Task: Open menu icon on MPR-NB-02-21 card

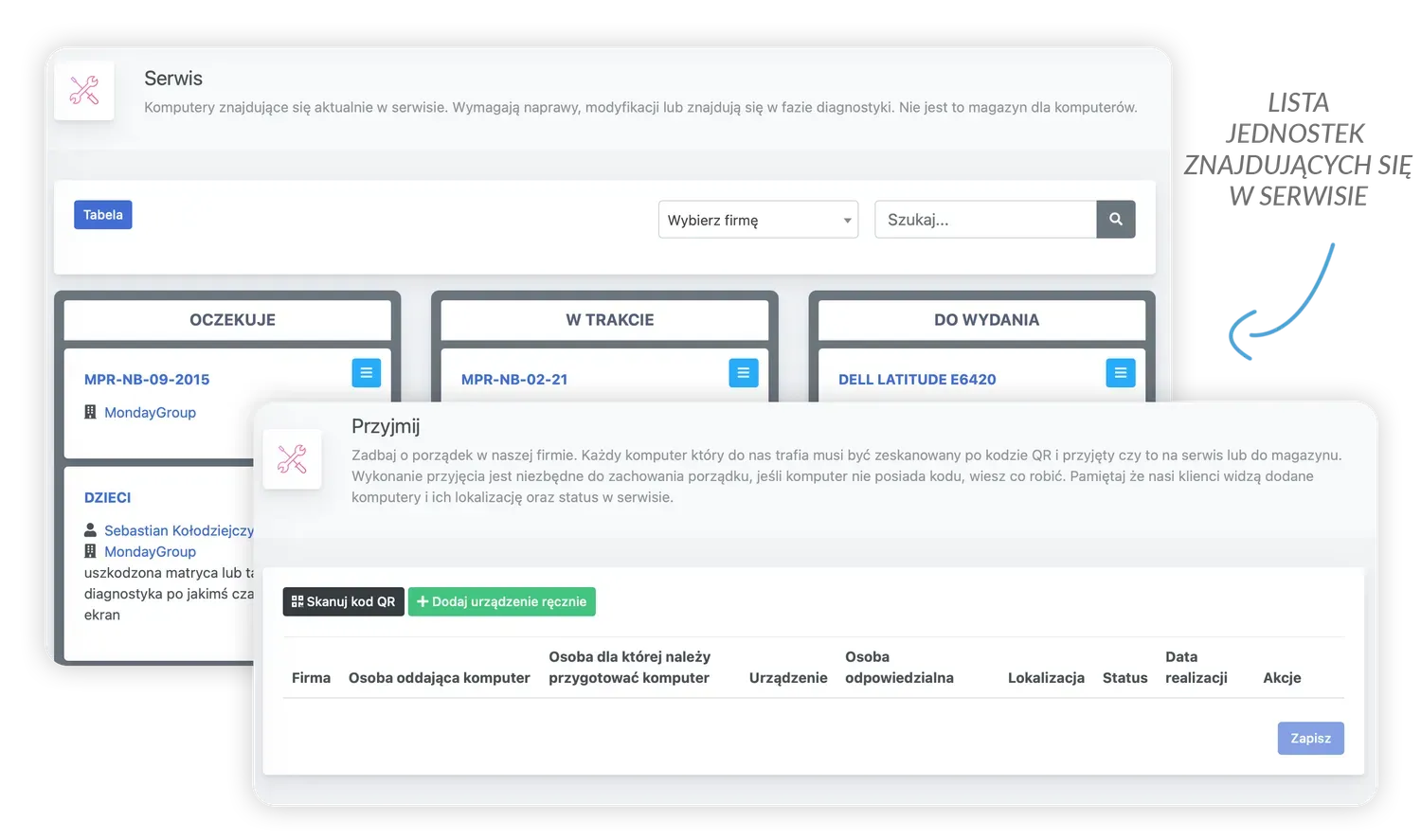Action: [x=744, y=373]
